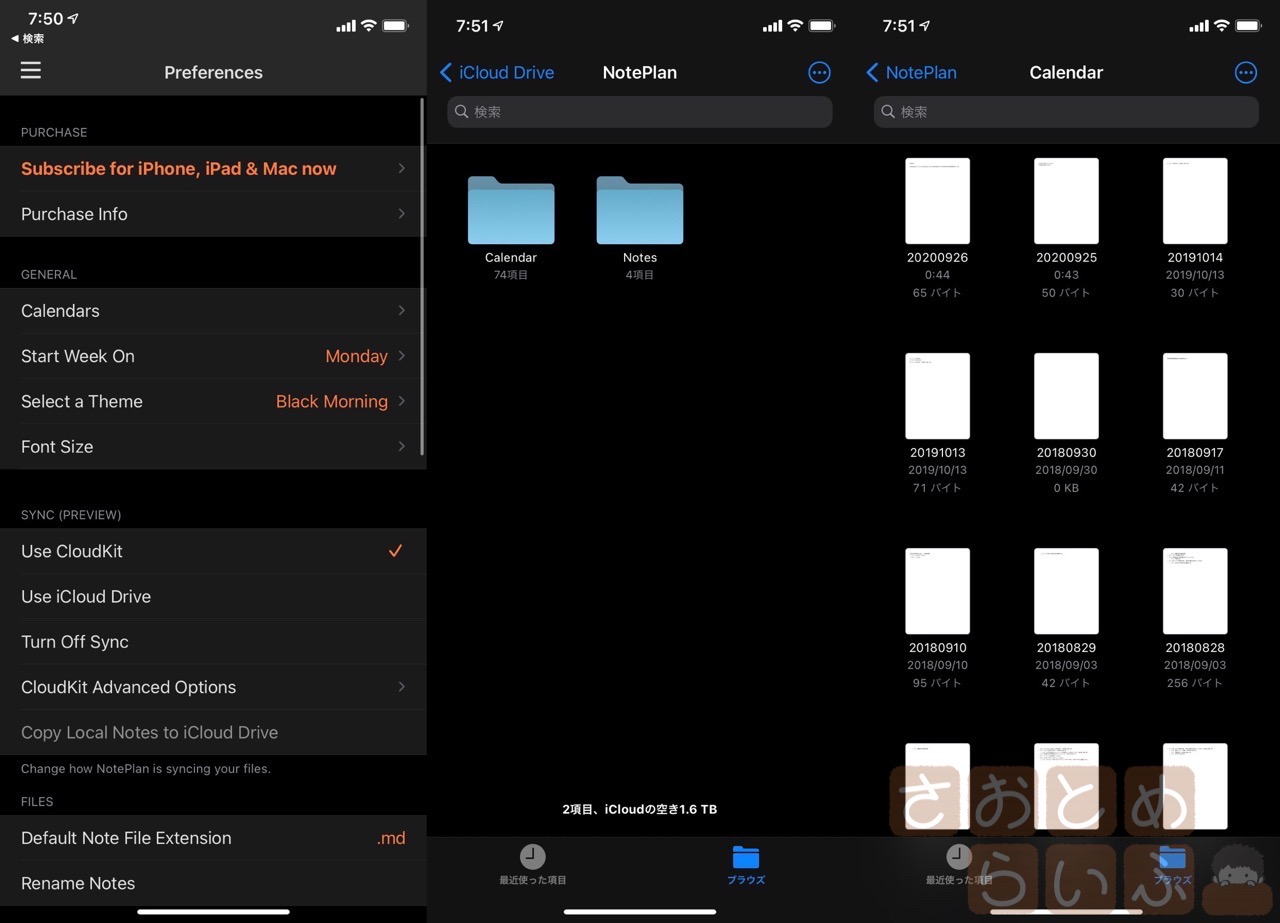Image resolution: width=1280 pixels, height=923 pixels.
Task: Change Start Week On Monday setting
Action: 213,356
